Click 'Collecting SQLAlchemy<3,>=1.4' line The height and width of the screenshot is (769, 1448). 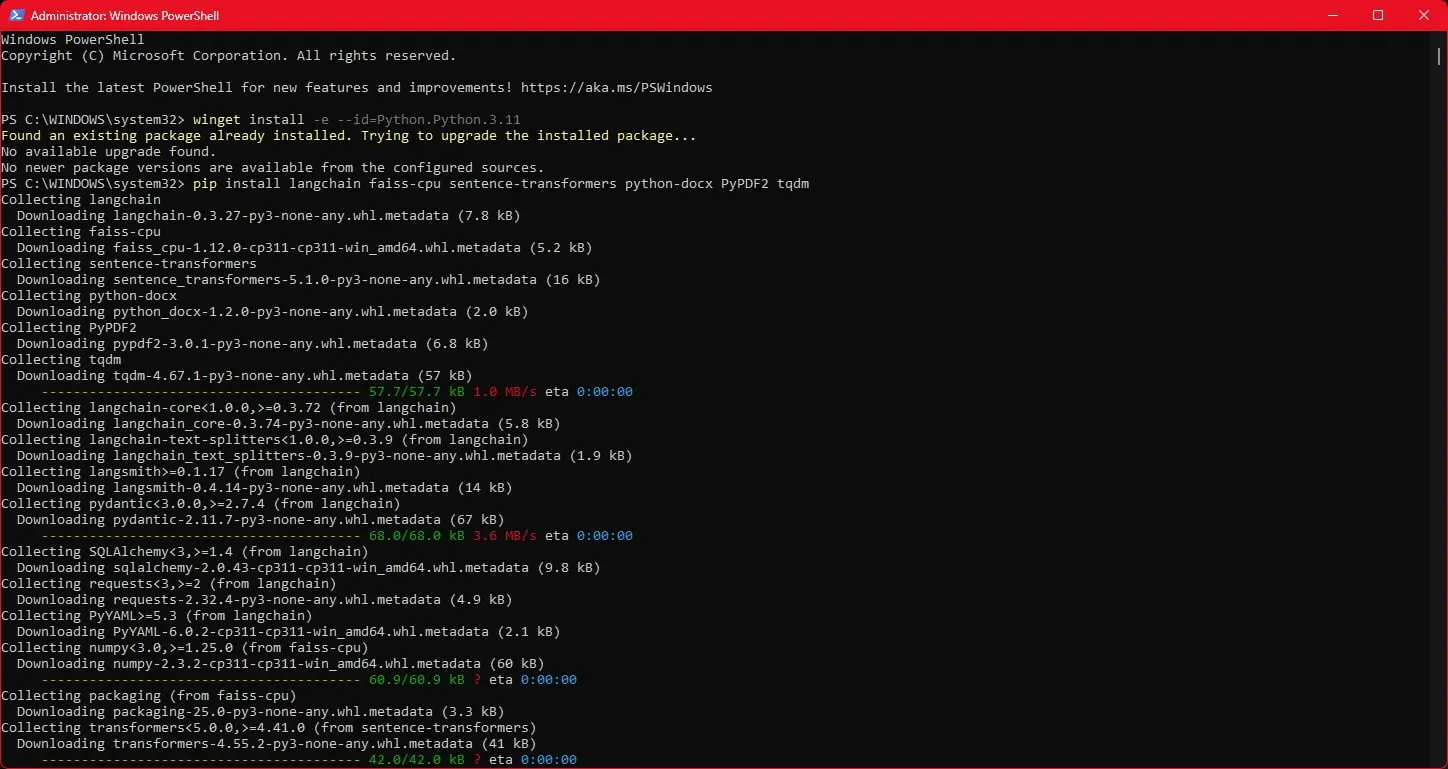click(185, 552)
